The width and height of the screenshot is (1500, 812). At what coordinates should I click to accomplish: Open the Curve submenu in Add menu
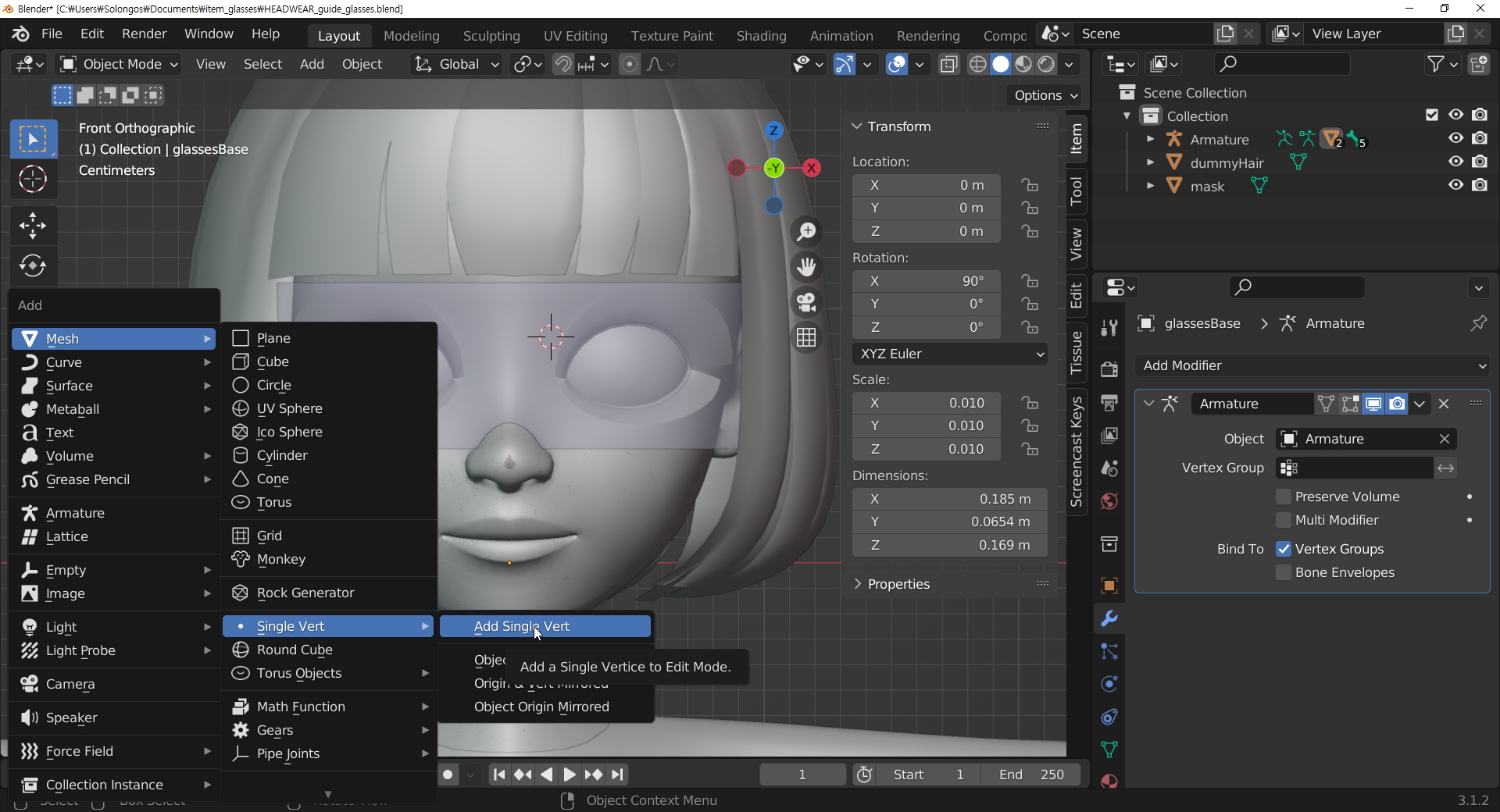click(x=114, y=362)
